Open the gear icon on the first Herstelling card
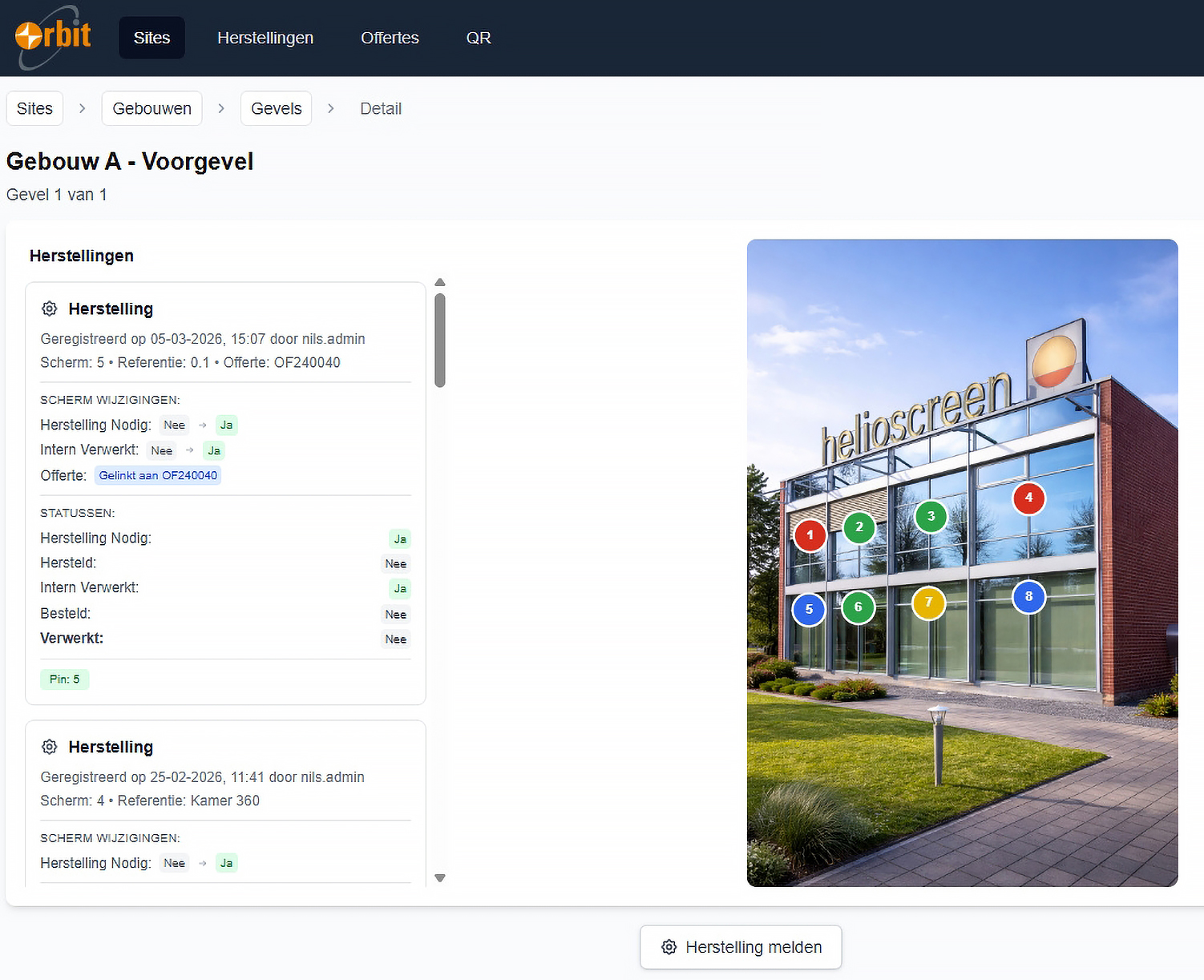The image size is (1204, 980). 49,309
